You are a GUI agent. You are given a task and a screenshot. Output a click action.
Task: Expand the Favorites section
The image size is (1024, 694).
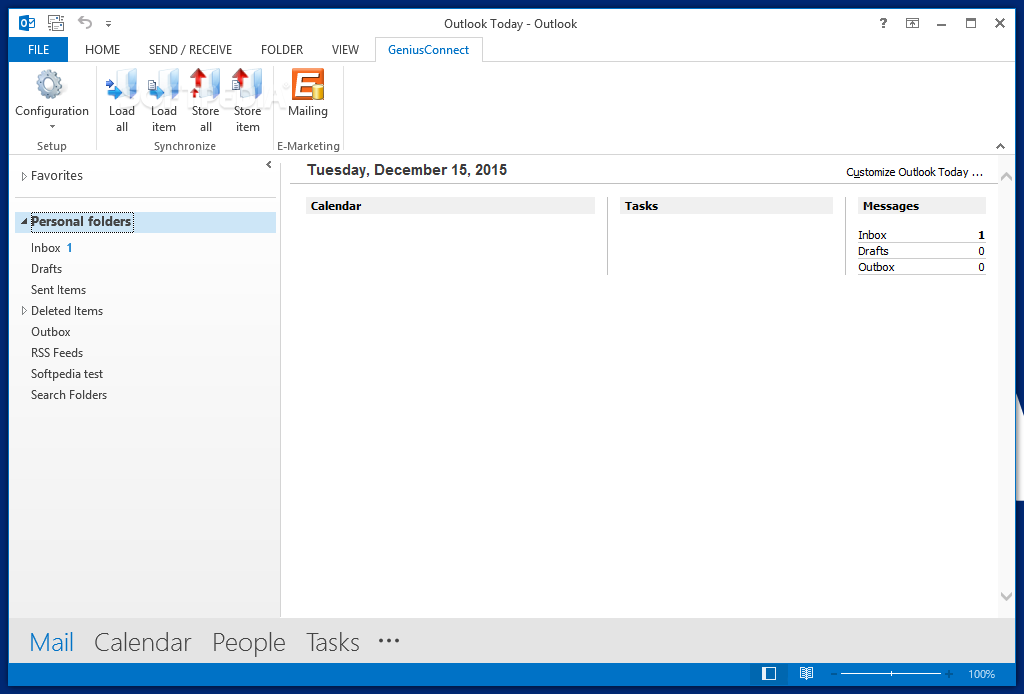coord(24,176)
